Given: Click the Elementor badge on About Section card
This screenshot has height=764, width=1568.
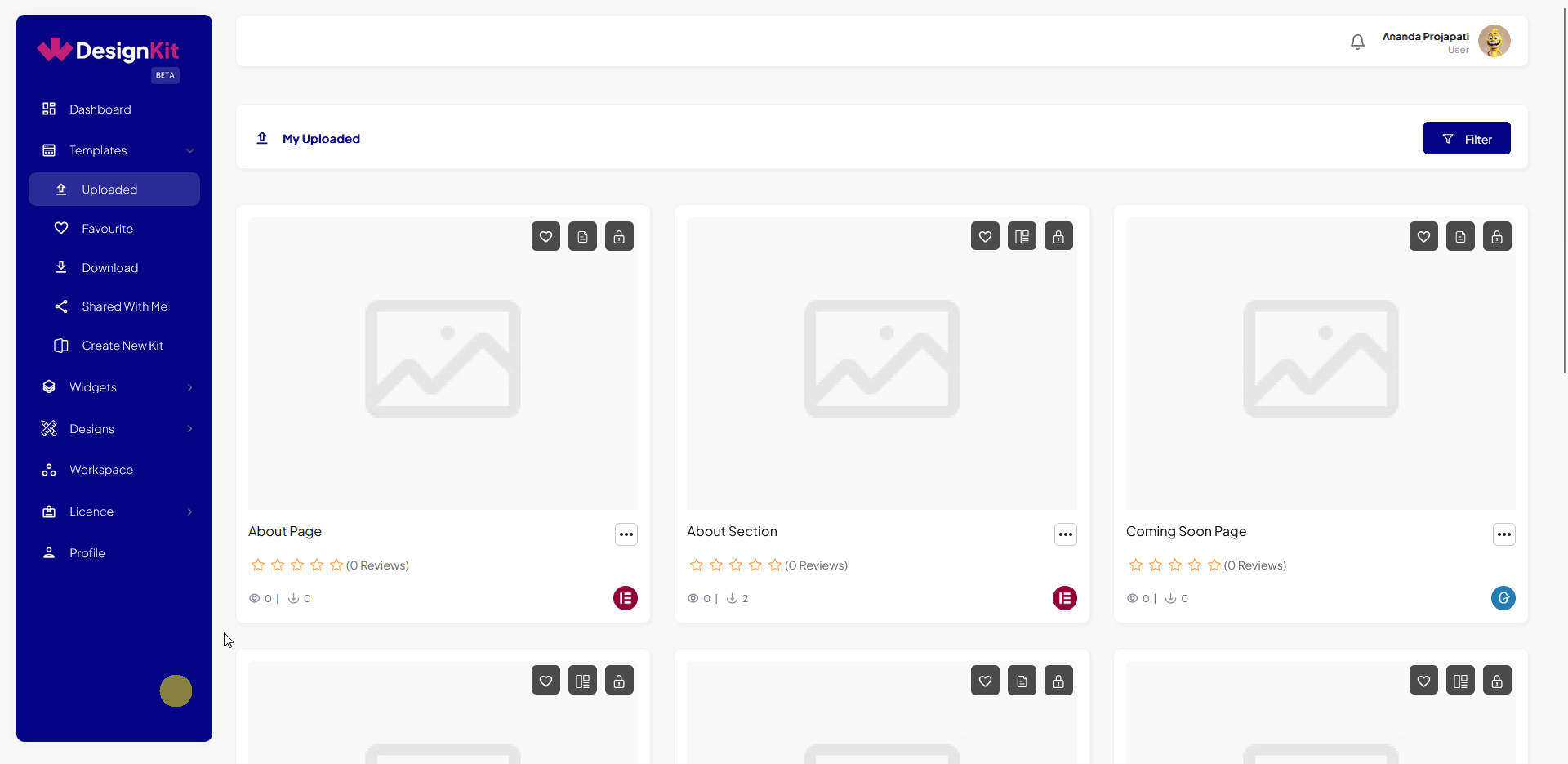Looking at the screenshot, I should pyautogui.click(x=1064, y=598).
